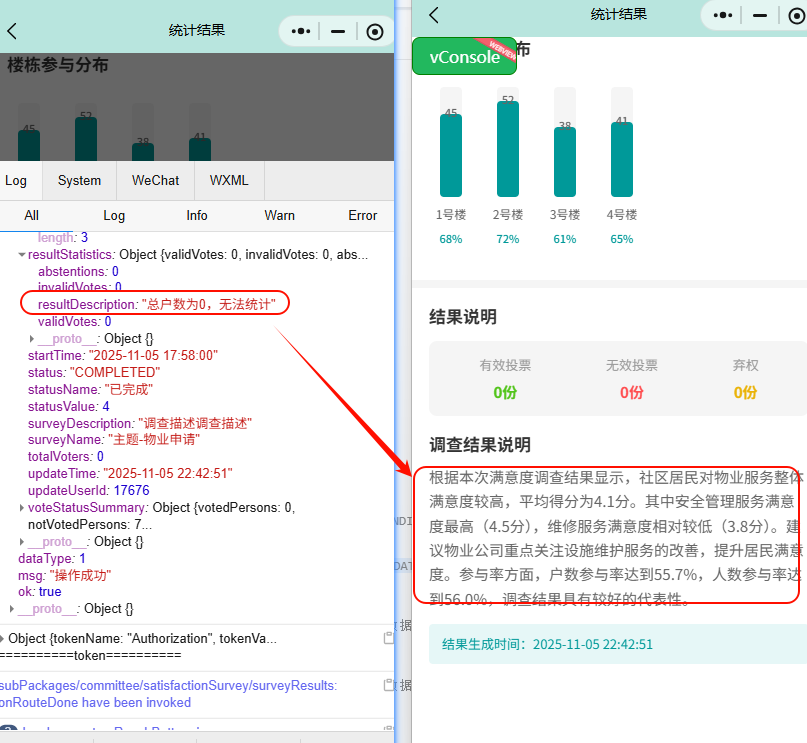Click the green vConsole button
The width and height of the screenshot is (807, 743).
[x=464, y=57]
